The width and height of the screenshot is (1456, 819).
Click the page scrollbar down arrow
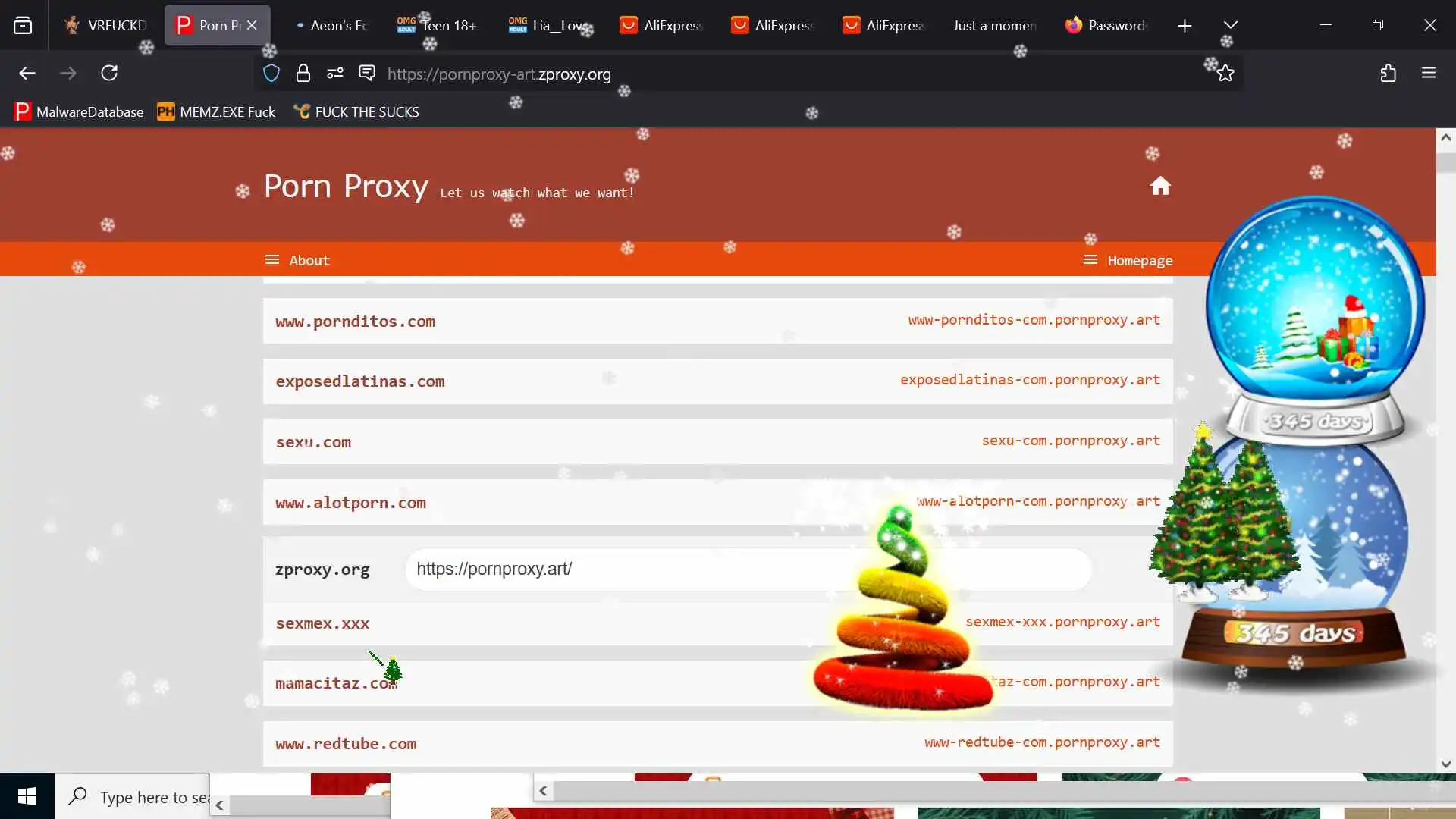tap(1445, 764)
